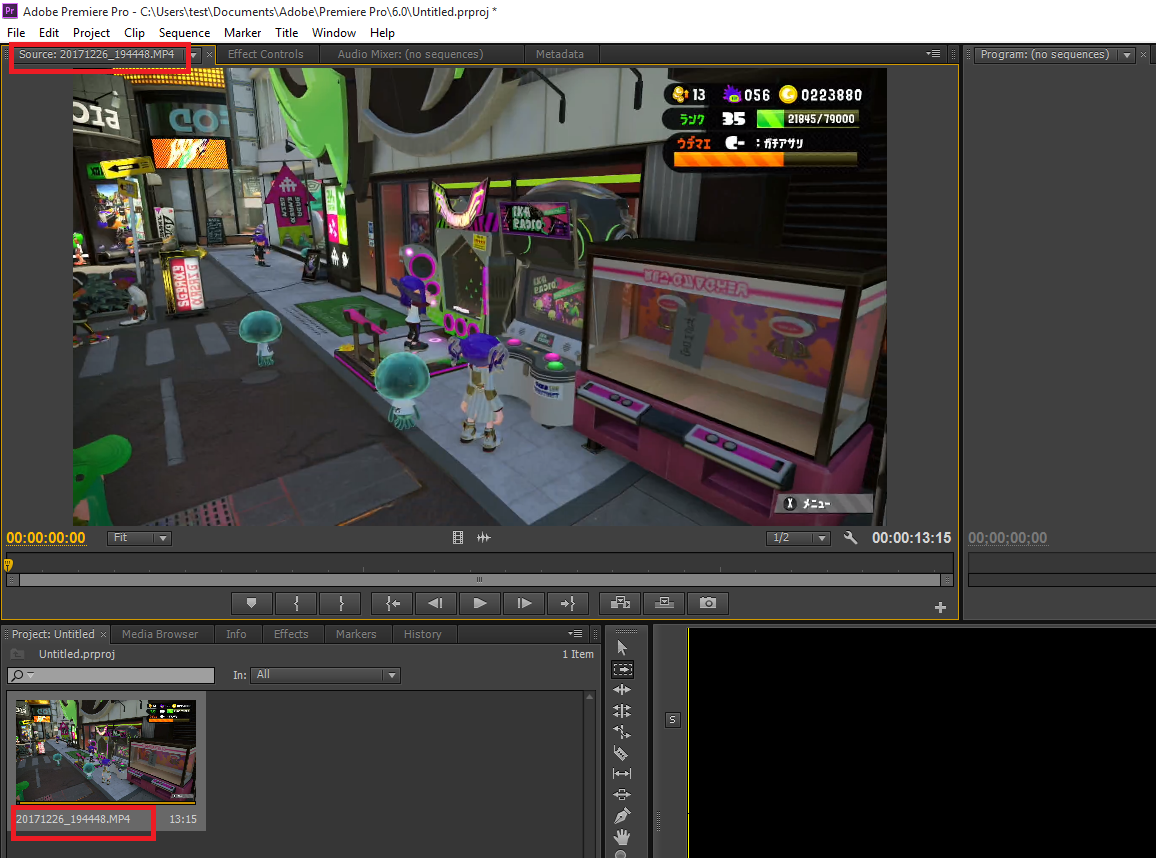This screenshot has width=1156, height=858.
Task: Switch to the Metadata tab
Action: (x=560, y=55)
